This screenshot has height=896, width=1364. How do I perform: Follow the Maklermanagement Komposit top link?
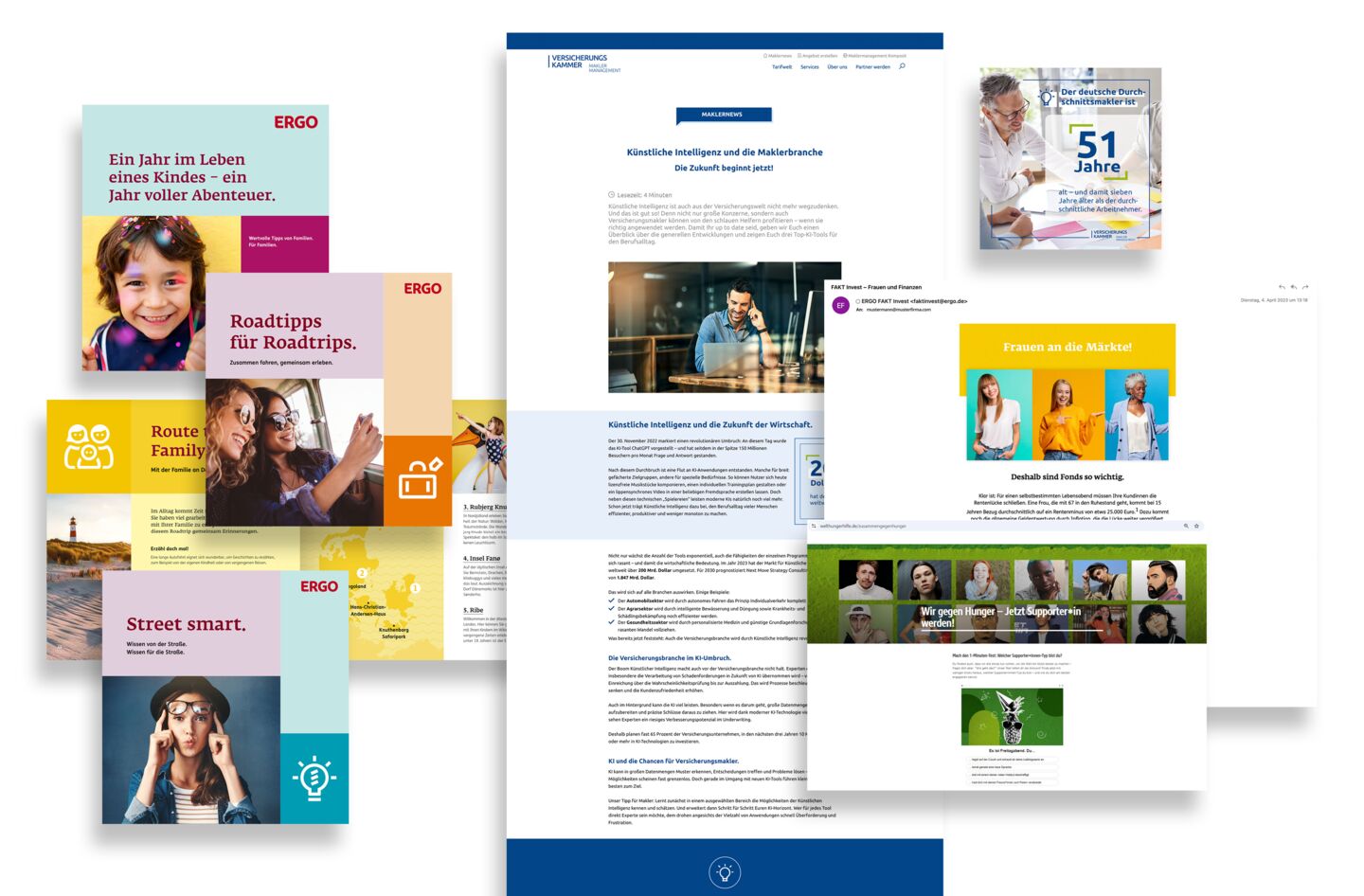pyautogui.click(x=875, y=56)
